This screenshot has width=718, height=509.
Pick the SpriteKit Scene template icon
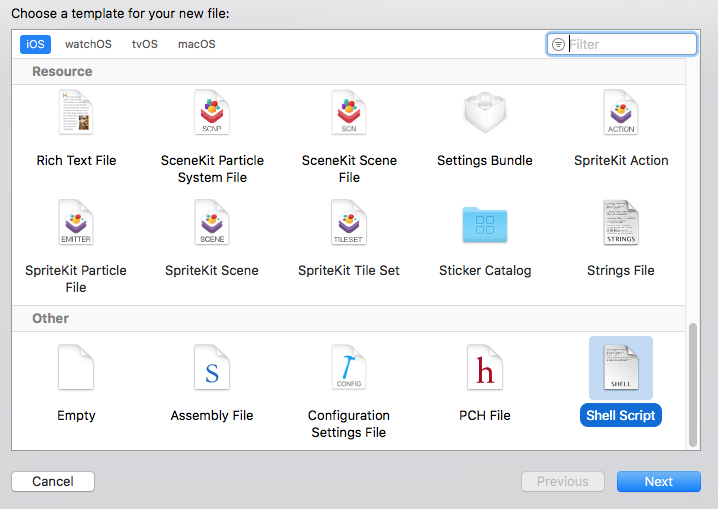[x=212, y=223]
